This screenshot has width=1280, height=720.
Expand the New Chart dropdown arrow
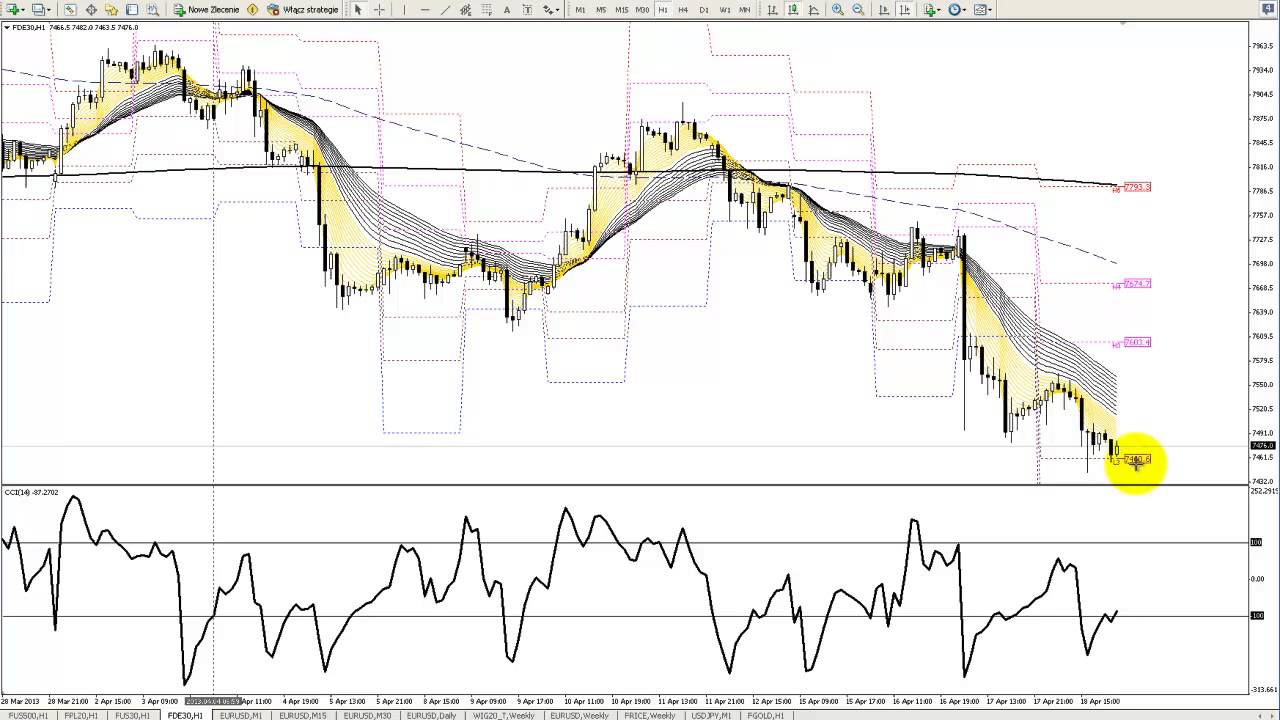coord(24,10)
